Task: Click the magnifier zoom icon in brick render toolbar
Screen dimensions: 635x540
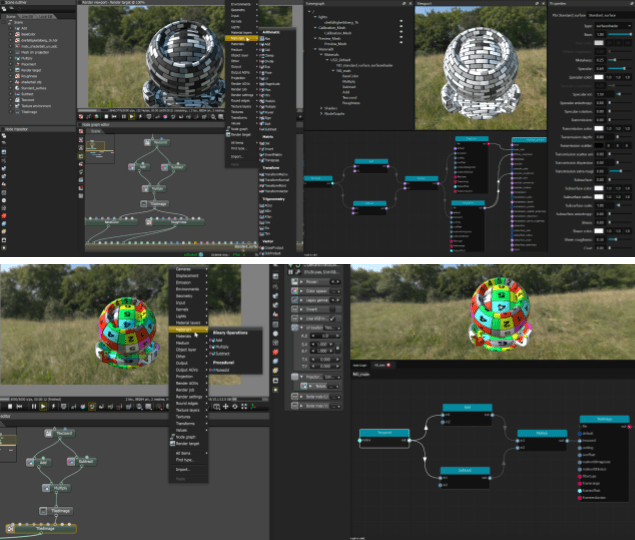Action: coord(213,117)
